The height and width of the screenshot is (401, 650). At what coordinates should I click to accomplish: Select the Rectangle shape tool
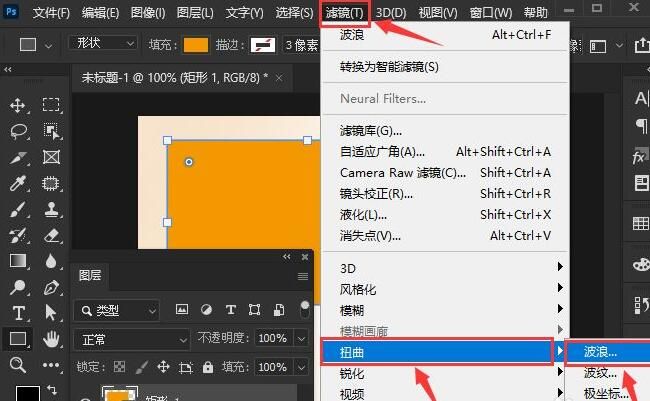[18, 339]
